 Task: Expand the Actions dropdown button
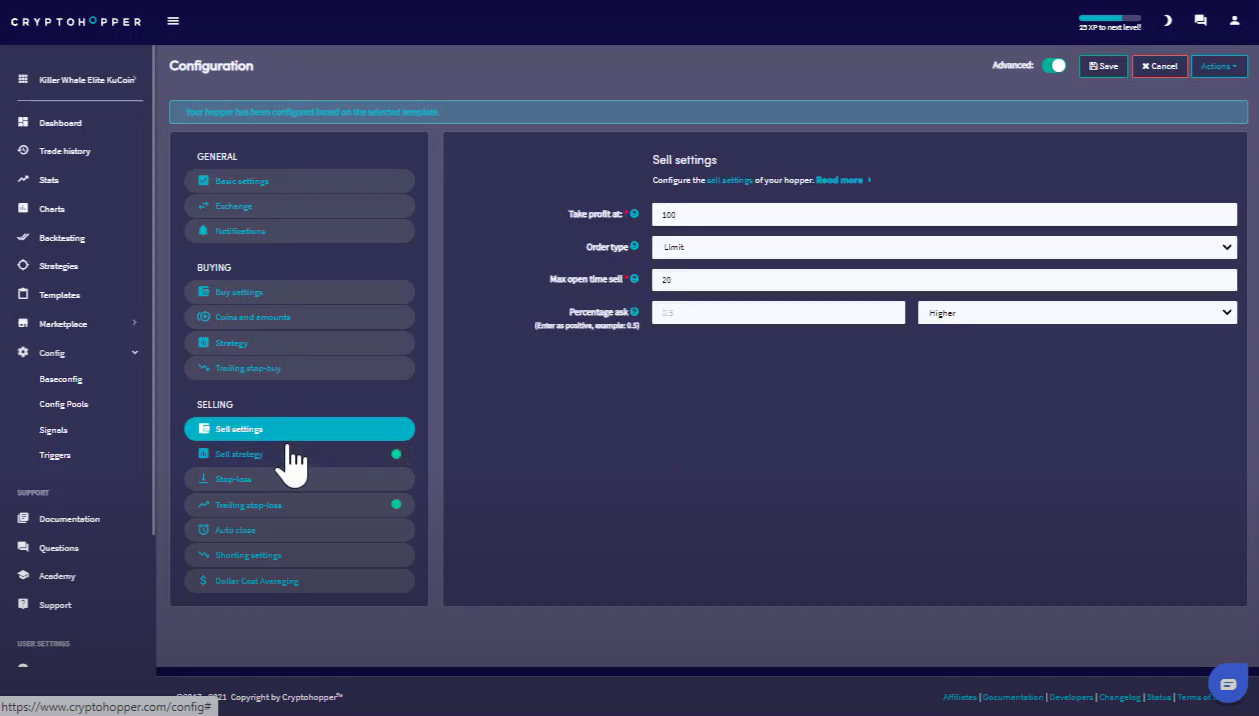pyautogui.click(x=1218, y=66)
